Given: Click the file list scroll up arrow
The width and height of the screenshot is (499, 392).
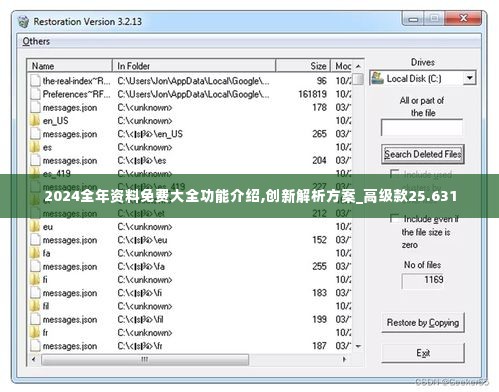Looking at the screenshot, I should coord(358,66).
